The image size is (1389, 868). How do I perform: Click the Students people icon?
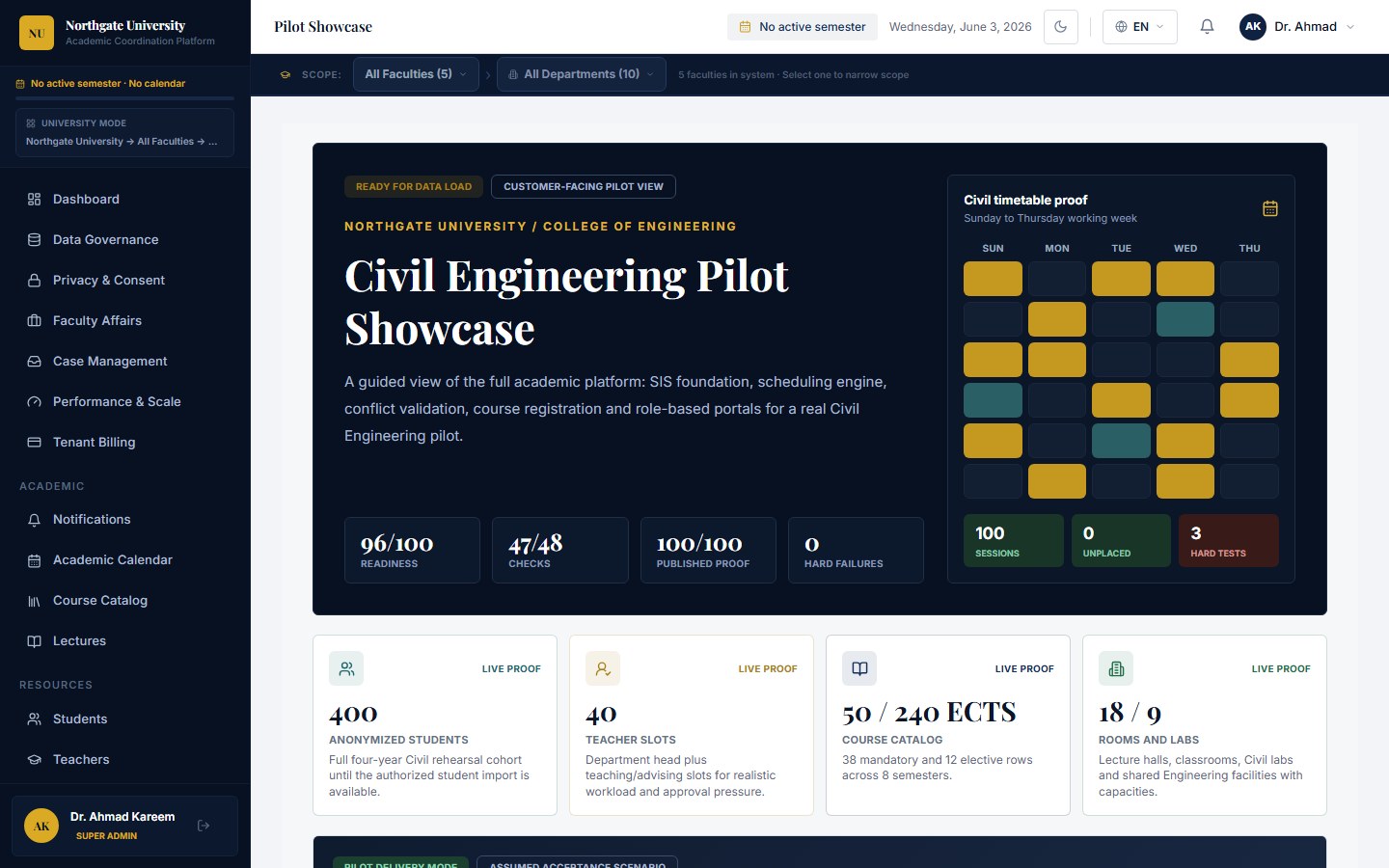click(35, 719)
